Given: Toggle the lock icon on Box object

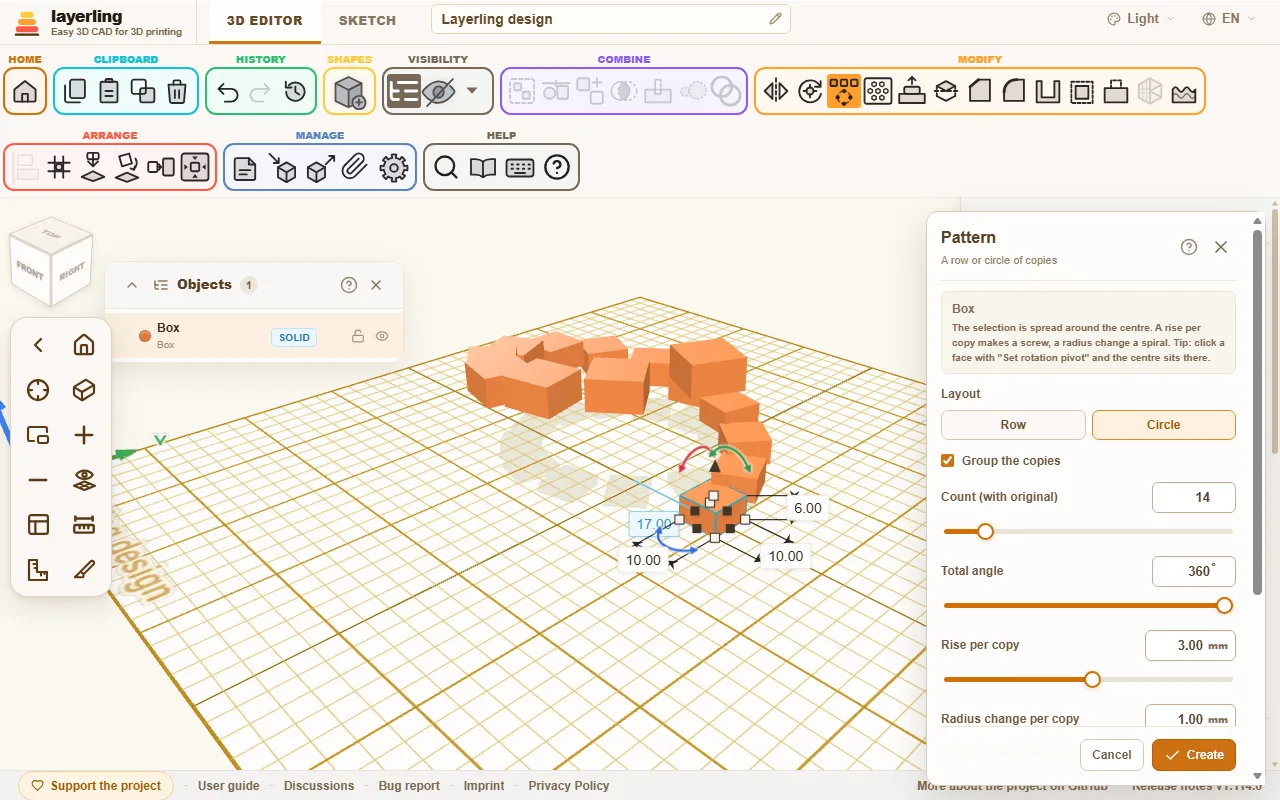Looking at the screenshot, I should pos(357,337).
